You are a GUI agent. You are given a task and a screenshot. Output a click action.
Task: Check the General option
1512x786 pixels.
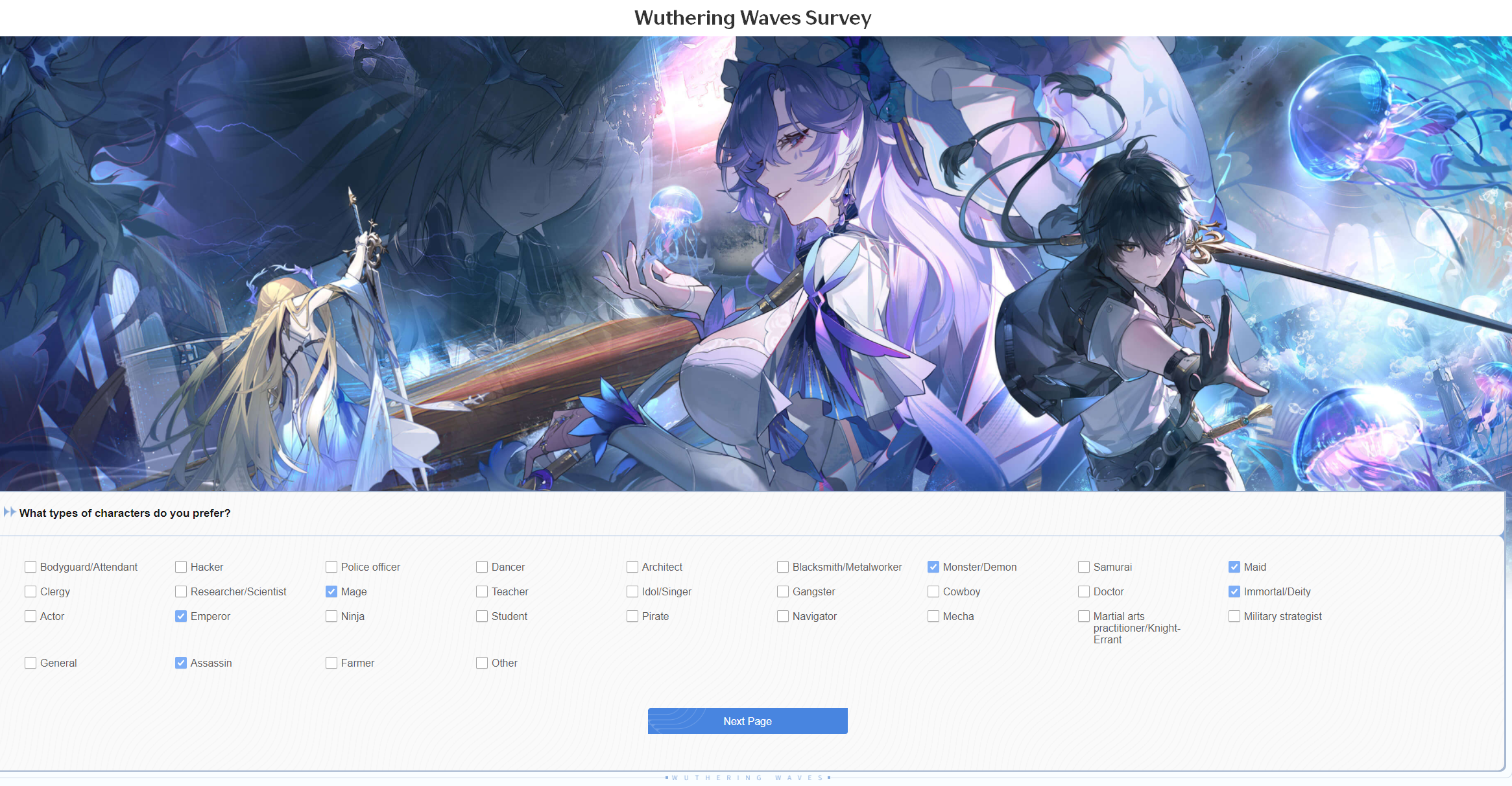30,663
